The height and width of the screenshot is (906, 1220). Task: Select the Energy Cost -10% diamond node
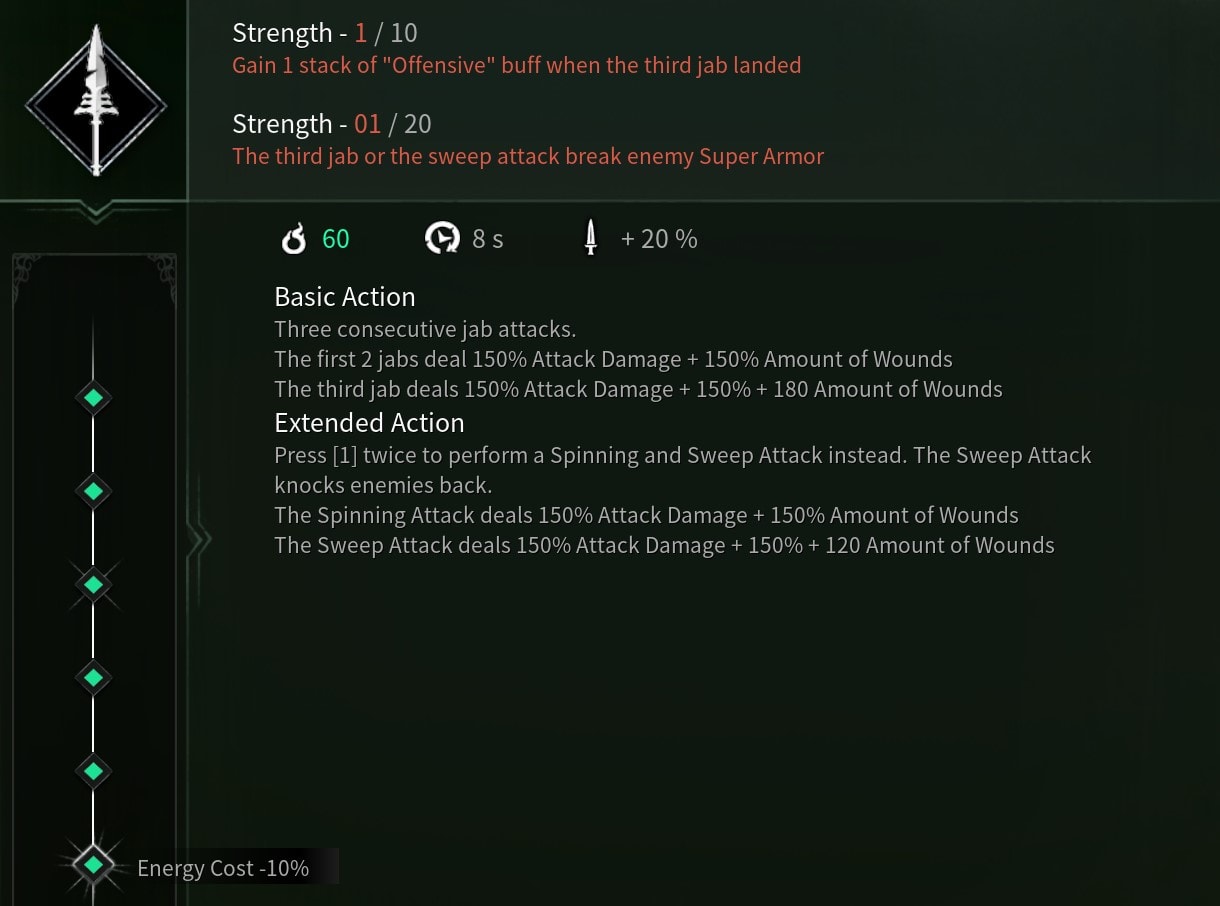(x=93, y=864)
